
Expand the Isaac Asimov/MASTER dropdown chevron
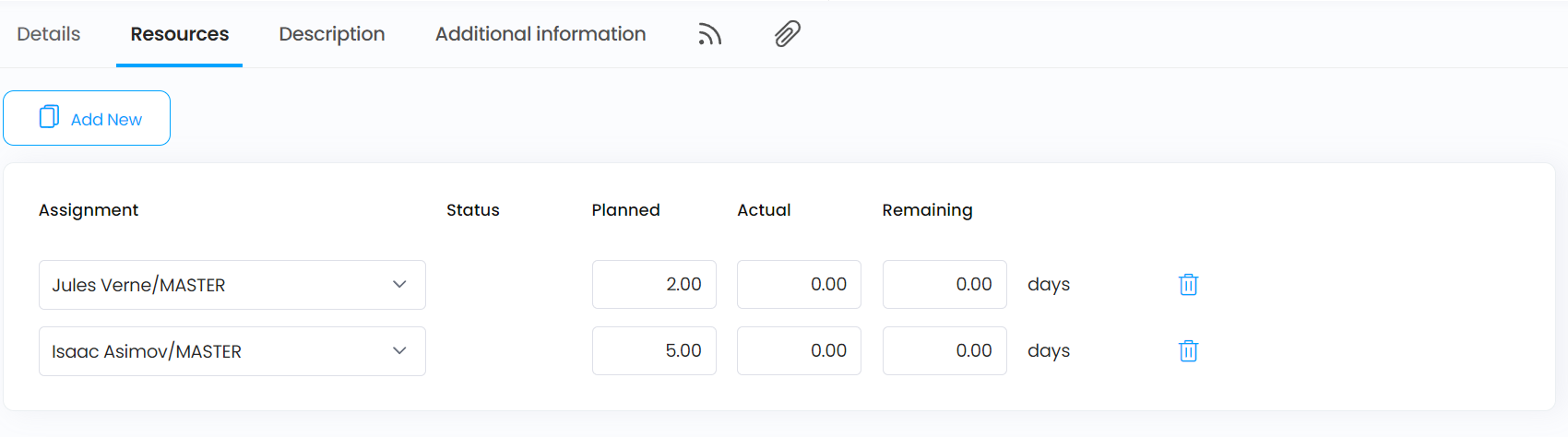click(x=399, y=350)
